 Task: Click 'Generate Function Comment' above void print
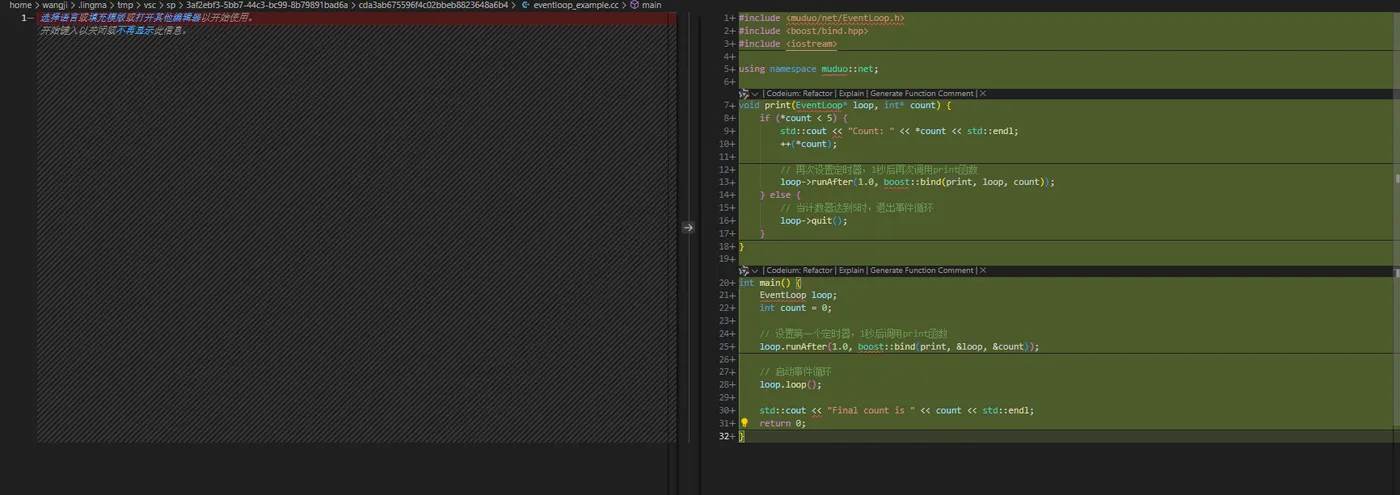922,93
